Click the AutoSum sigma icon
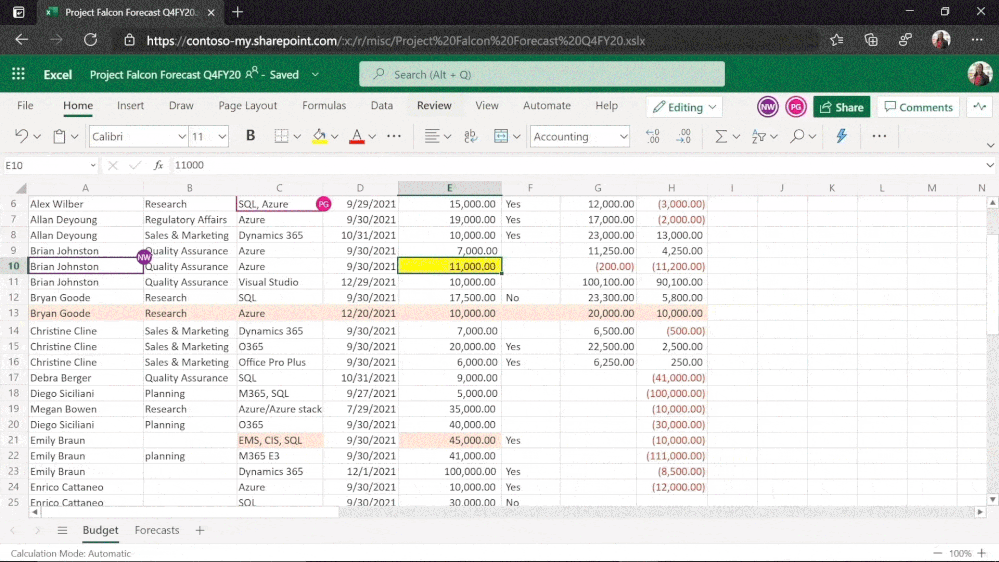 click(x=721, y=136)
